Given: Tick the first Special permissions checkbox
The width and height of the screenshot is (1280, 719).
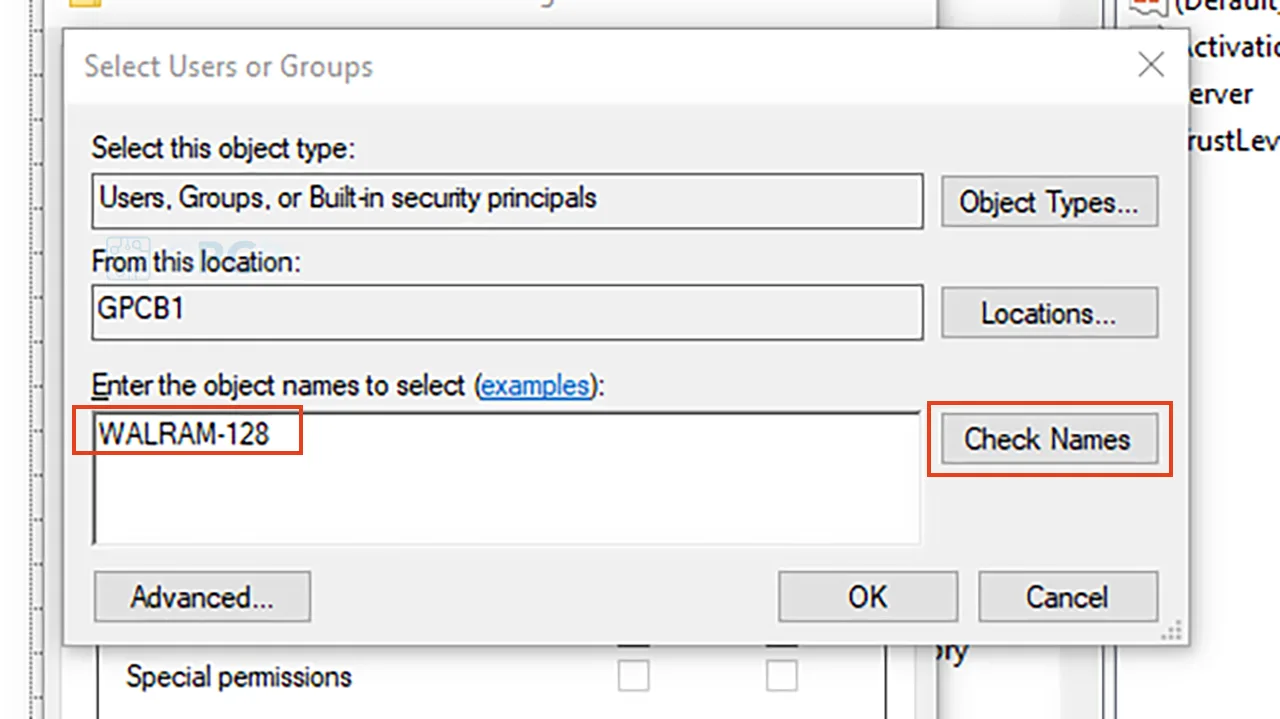Looking at the screenshot, I should 633,675.
